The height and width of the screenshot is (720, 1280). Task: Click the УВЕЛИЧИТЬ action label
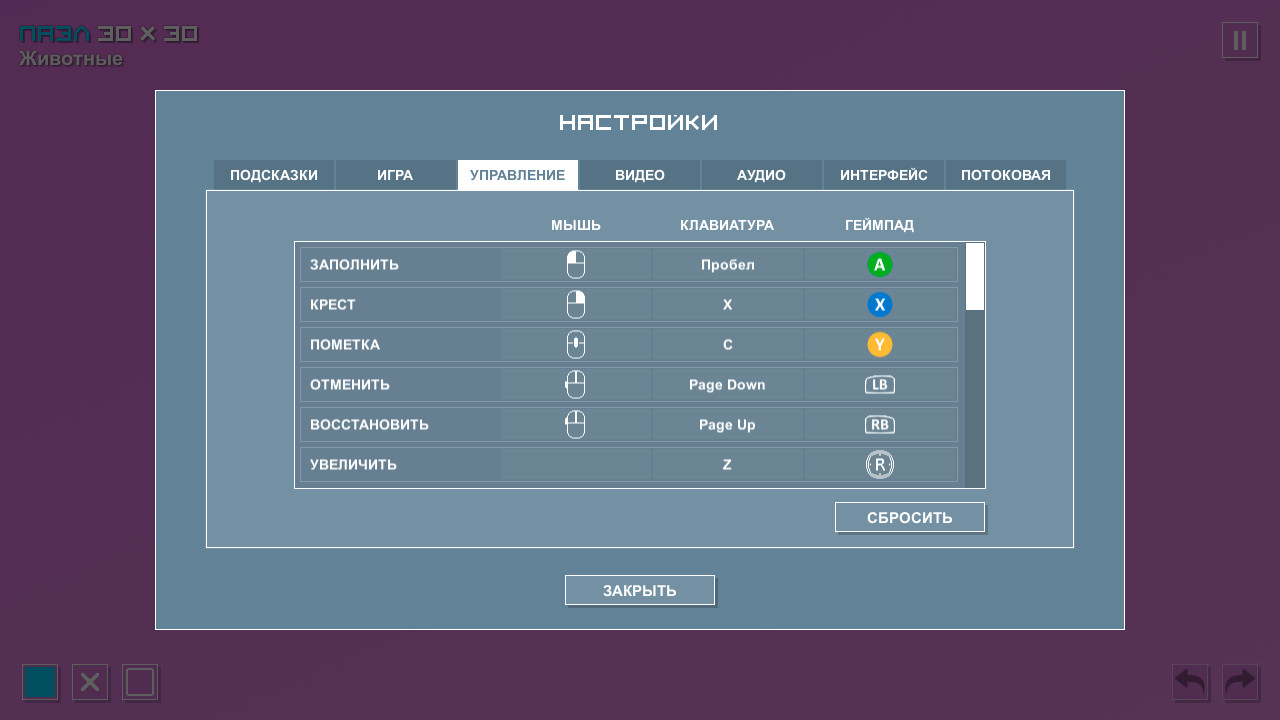tap(353, 465)
